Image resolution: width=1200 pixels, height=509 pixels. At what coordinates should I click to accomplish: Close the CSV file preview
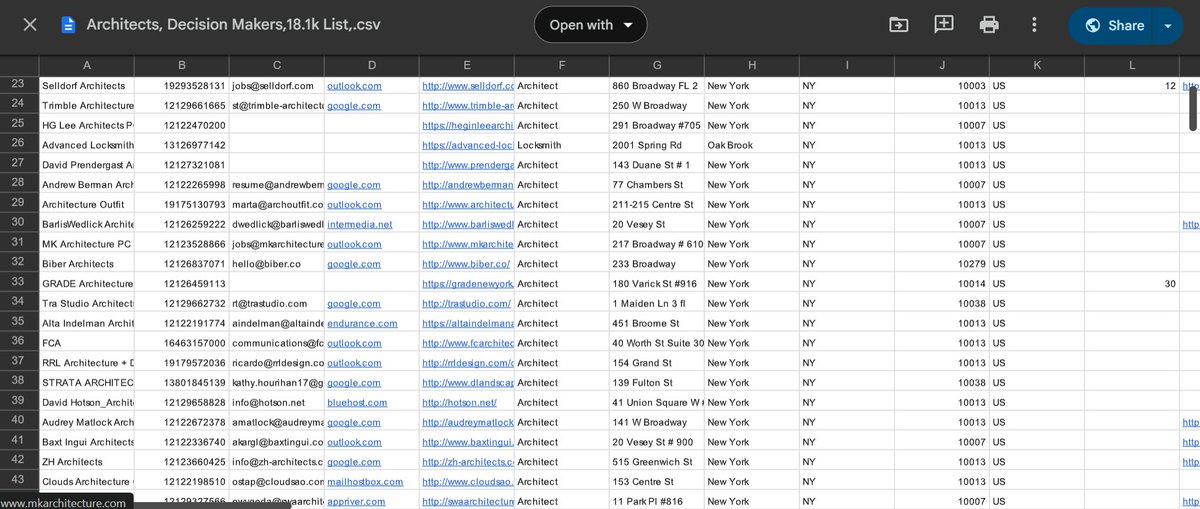click(x=30, y=25)
